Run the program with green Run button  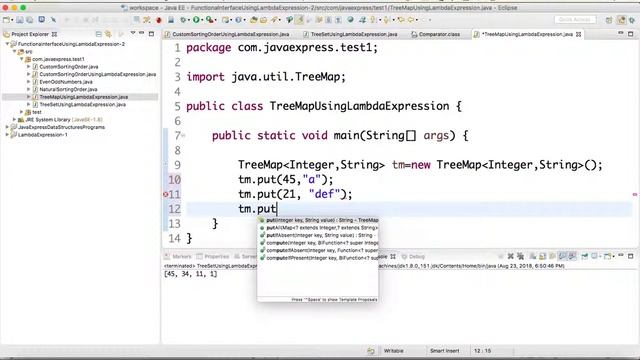(x=196, y=20)
